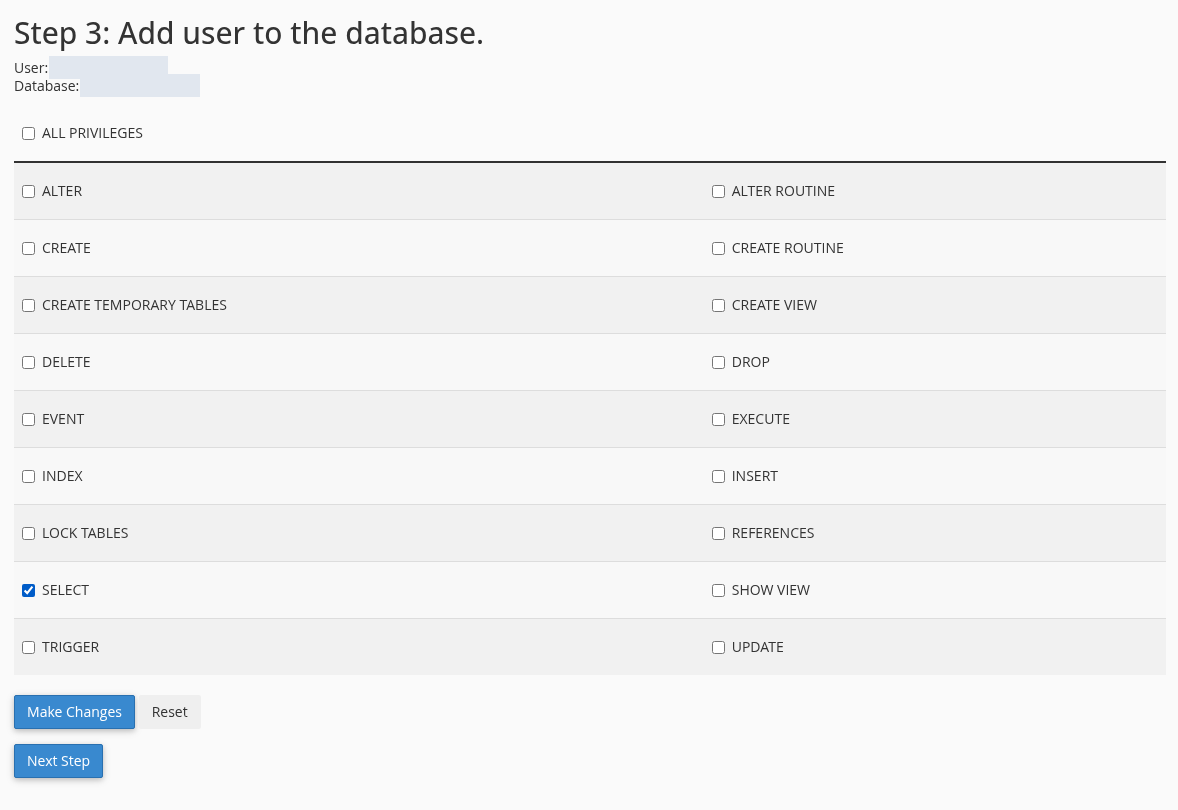Enable the INDEX privilege checkbox
This screenshot has width=1178, height=810.
coord(29,477)
